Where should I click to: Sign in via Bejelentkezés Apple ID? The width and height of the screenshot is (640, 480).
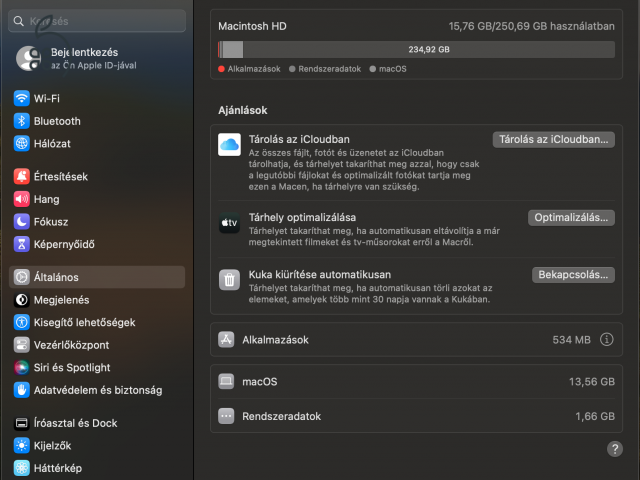coord(93,58)
